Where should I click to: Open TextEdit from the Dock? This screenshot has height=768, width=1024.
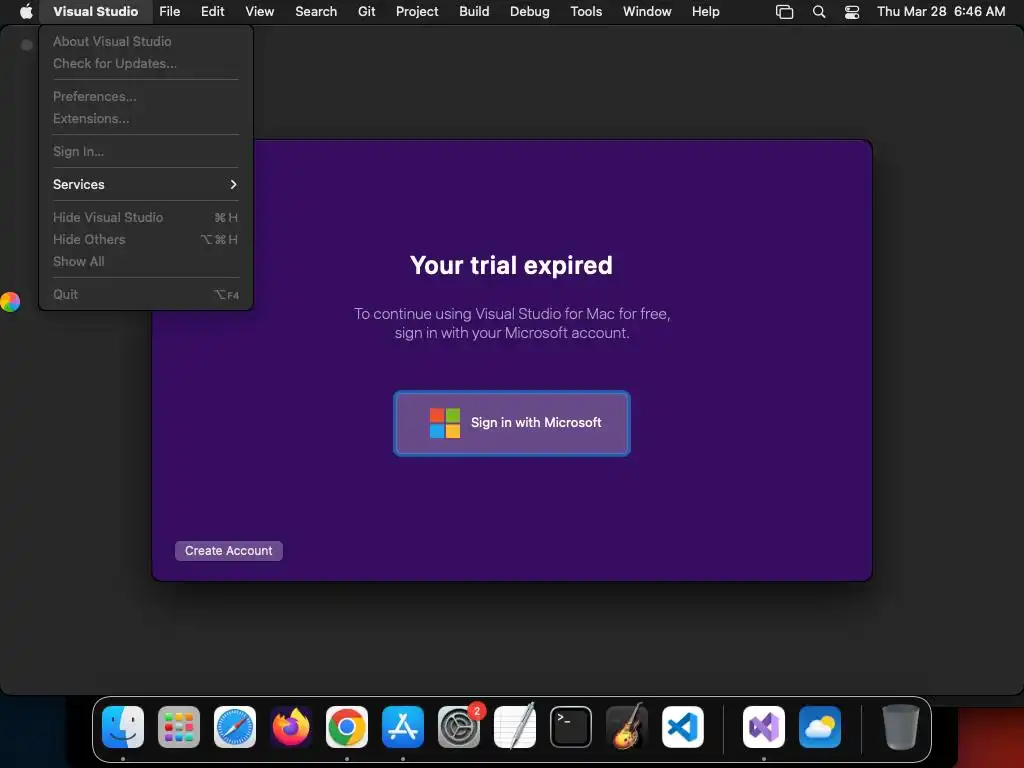(x=515, y=727)
